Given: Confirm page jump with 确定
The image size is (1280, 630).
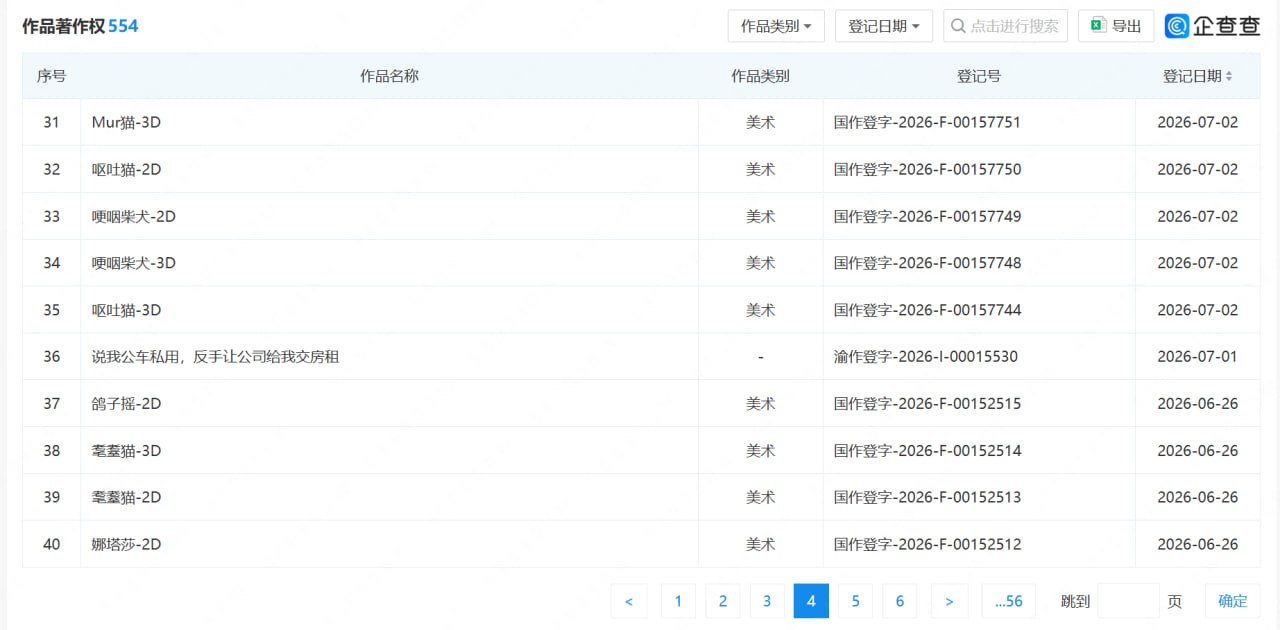Looking at the screenshot, I should click(x=1233, y=601).
